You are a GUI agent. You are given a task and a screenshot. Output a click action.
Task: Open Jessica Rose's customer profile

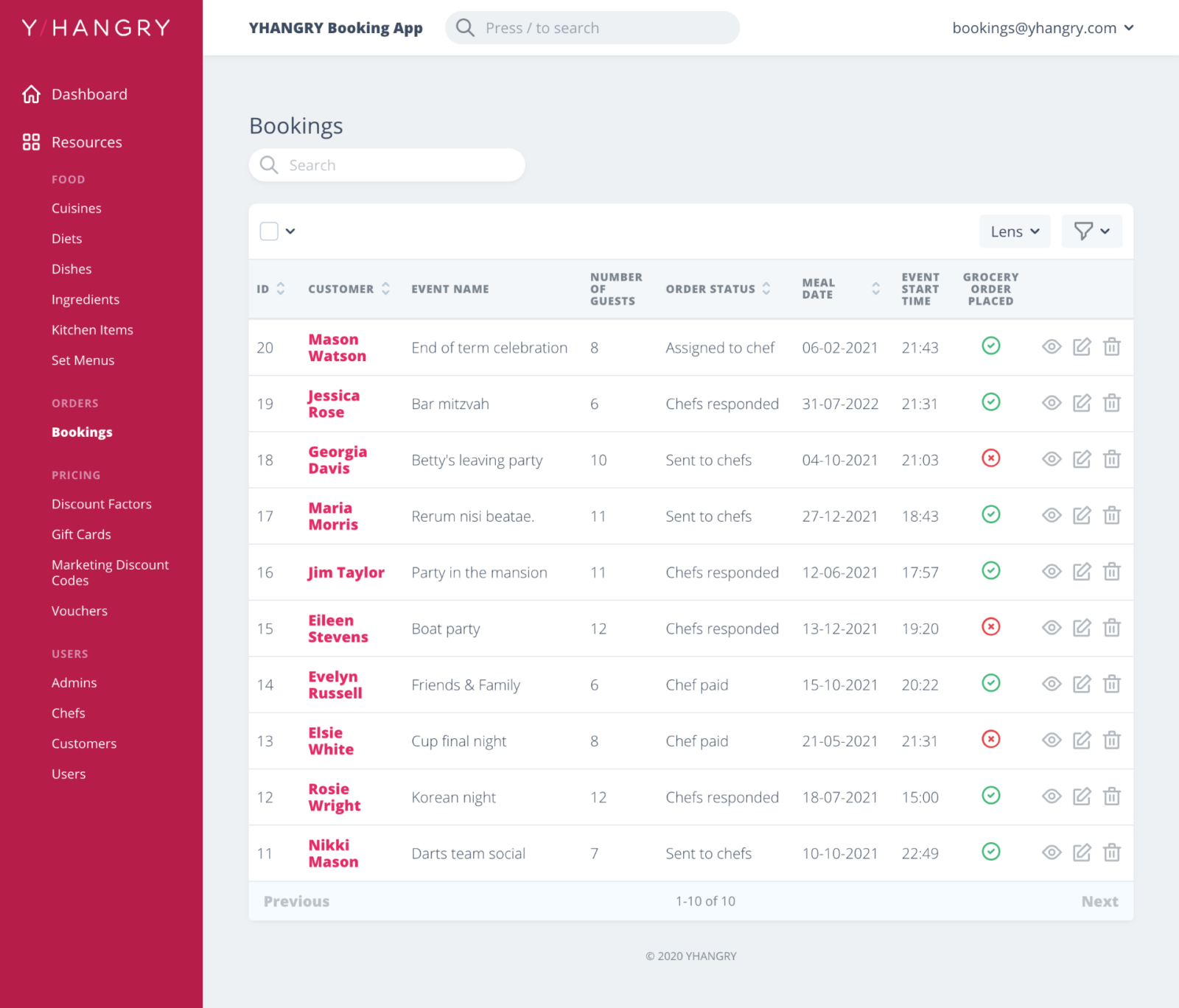tap(334, 403)
